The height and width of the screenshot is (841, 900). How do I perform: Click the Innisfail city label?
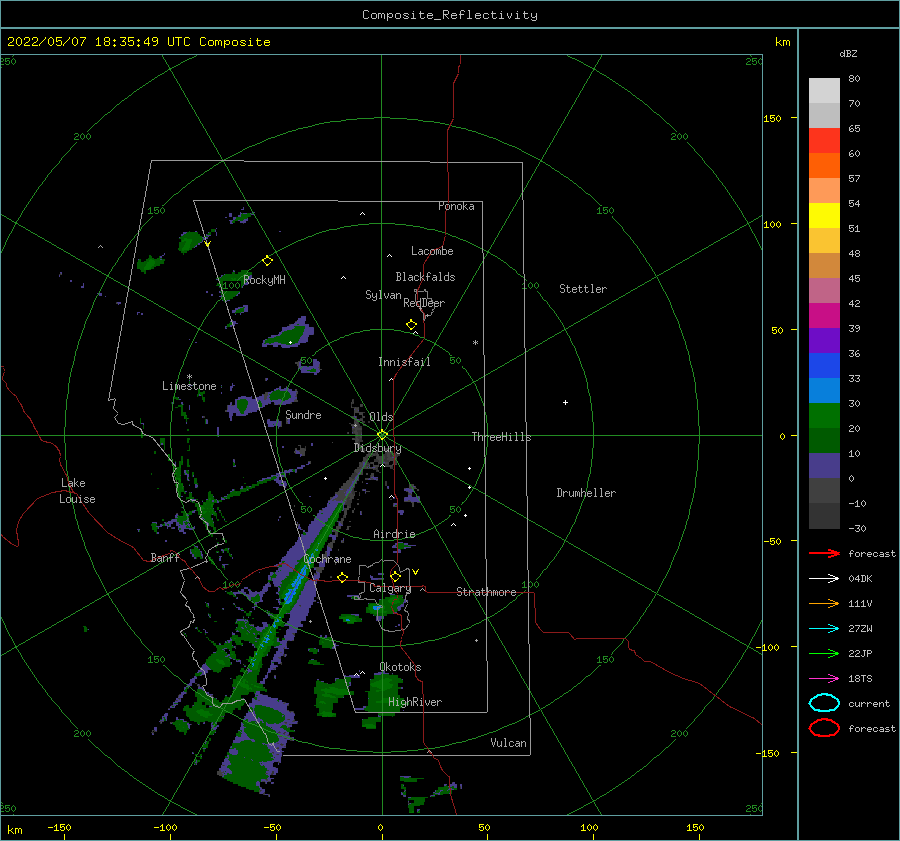404,362
